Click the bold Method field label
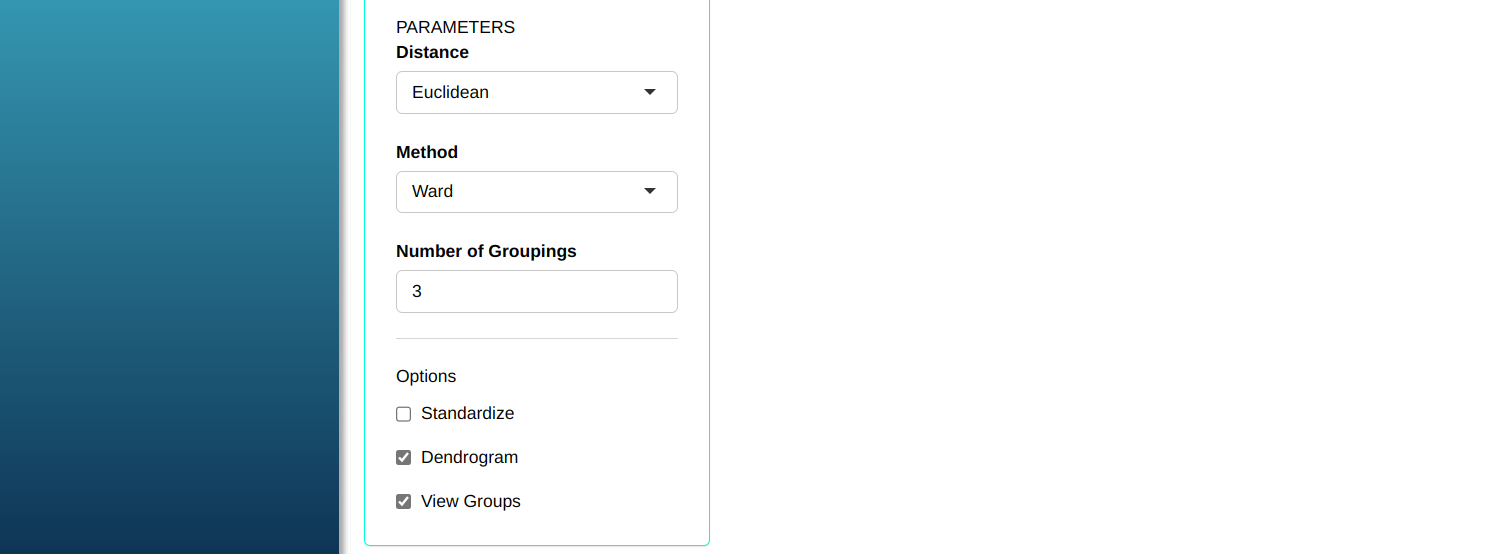This screenshot has height=554, width=1504. [x=427, y=152]
